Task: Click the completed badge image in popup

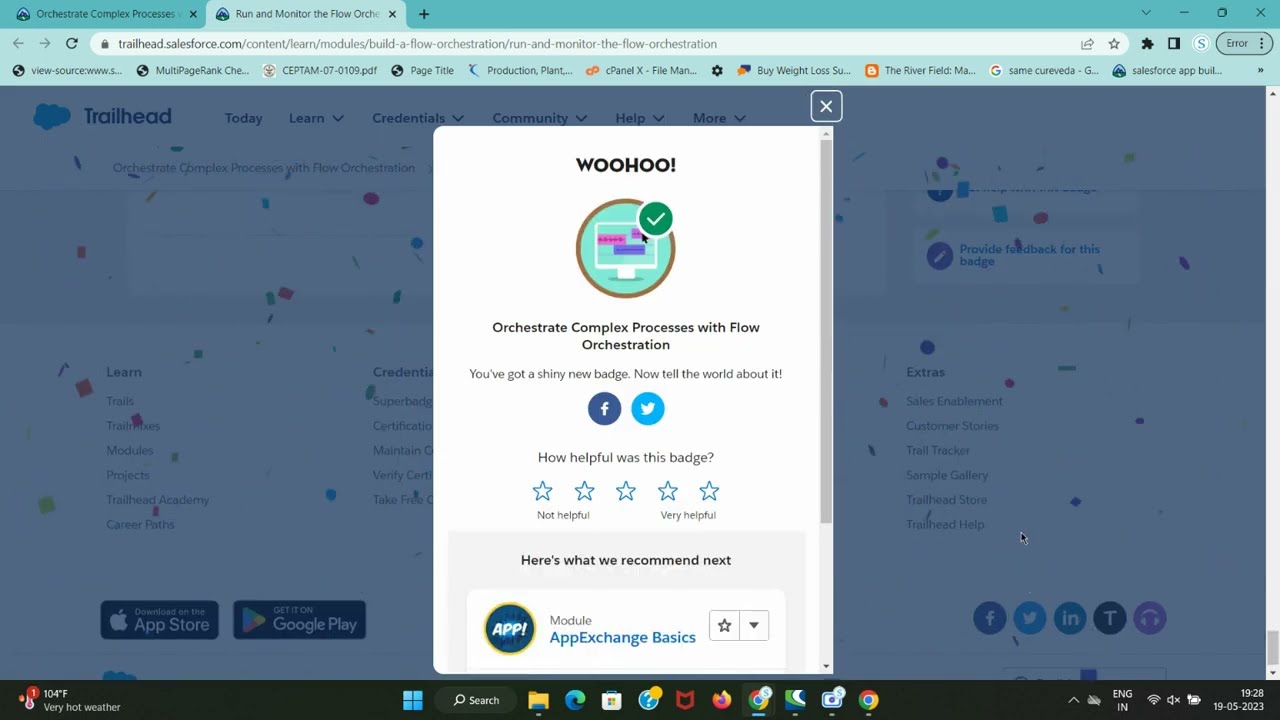Action: tap(626, 248)
